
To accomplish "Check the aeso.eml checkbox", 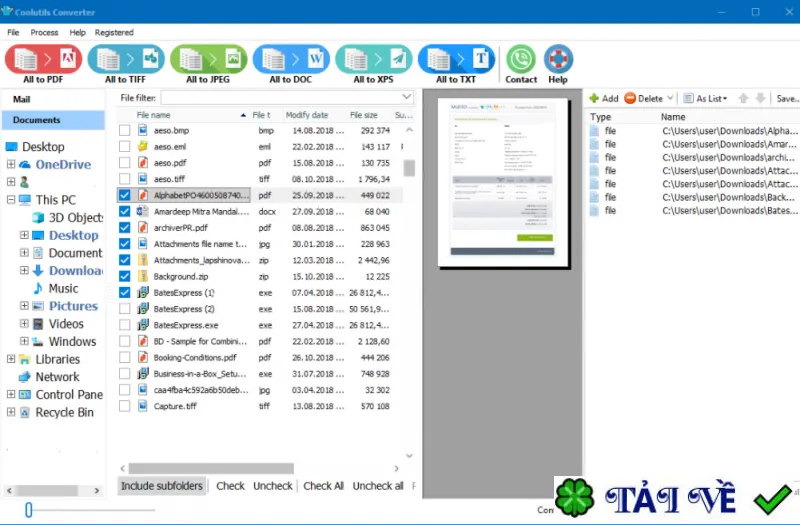I will click(x=124, y=146).
